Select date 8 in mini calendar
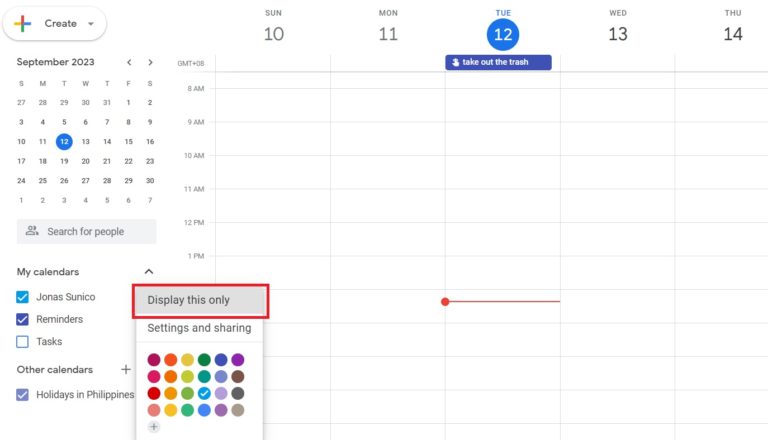Screen dimensions: 768x440 click(x=128, y=122)
